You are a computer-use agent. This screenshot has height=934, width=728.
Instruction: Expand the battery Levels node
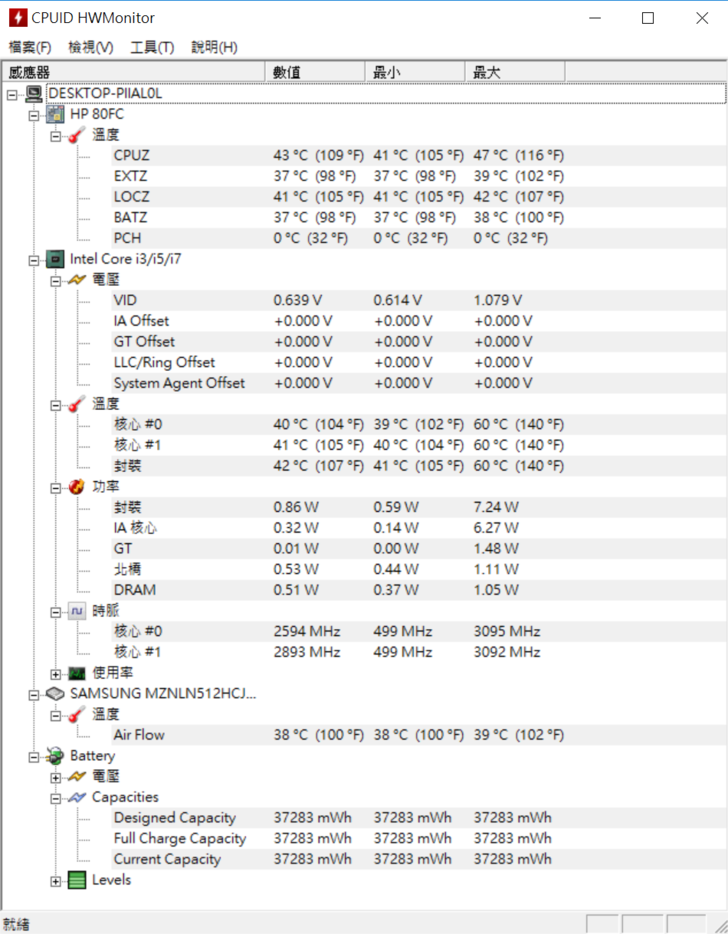click(56, 881)
